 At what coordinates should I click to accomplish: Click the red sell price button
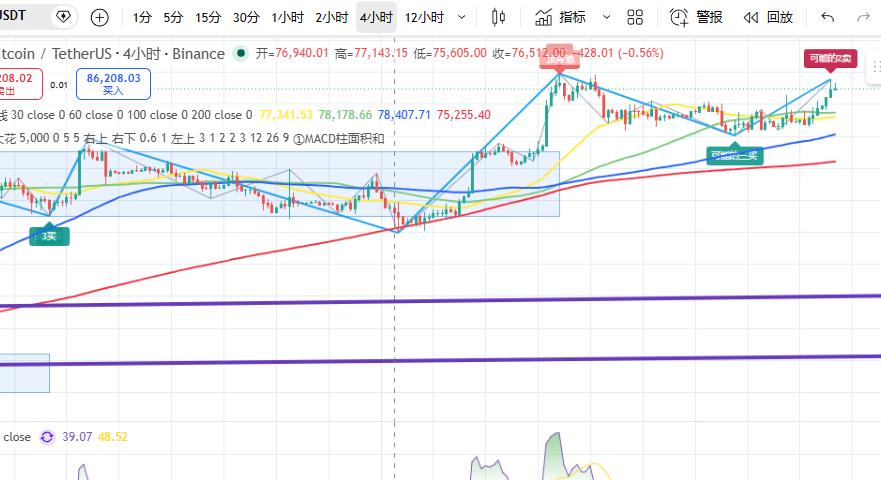point(20,84)
